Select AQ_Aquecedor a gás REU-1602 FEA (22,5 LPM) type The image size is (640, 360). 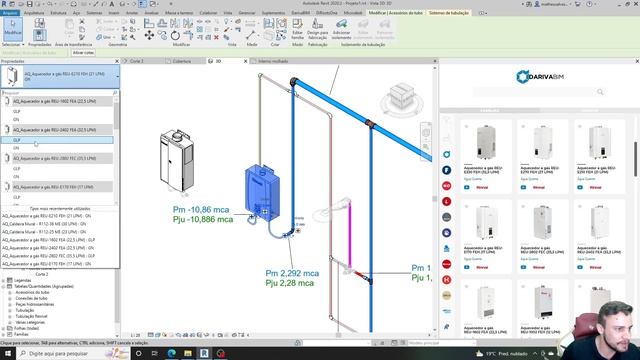tap(57, 101)
